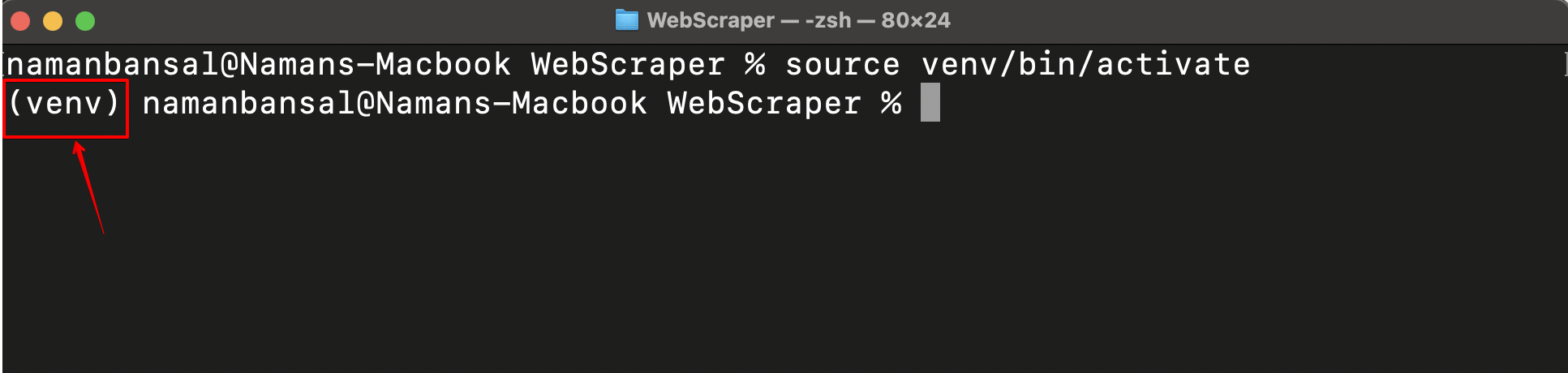Click the "source" command word
The width and height of the screenshot is (1568, 373).
pyautogui.click(x=842, y=65)
